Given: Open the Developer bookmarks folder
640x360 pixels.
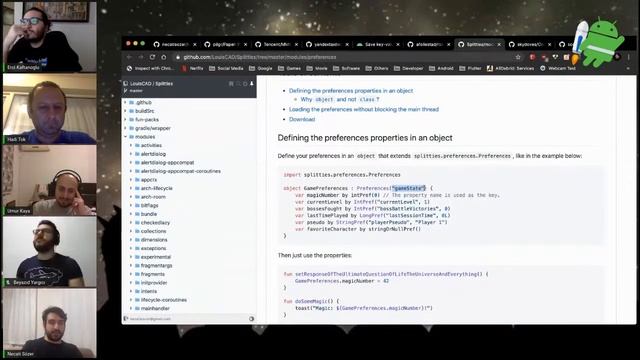Looking at the screenshot, I should 409,69.
